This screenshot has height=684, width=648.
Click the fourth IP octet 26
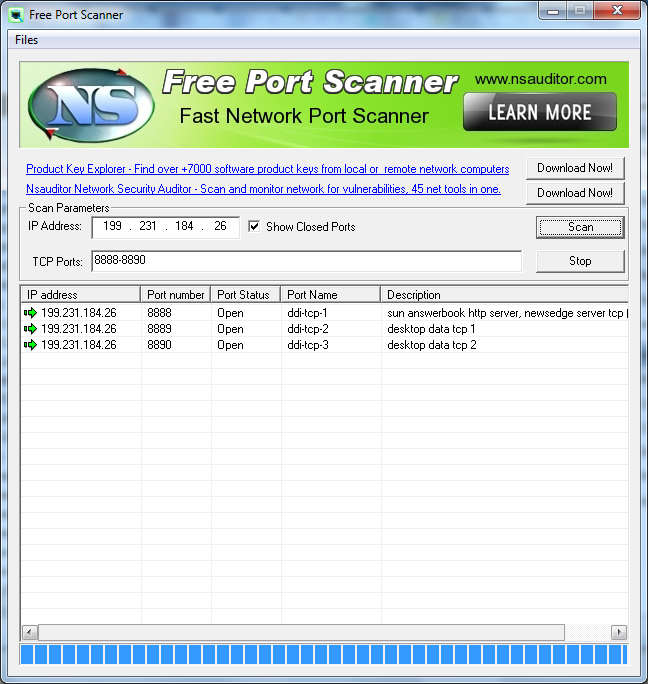220,226
